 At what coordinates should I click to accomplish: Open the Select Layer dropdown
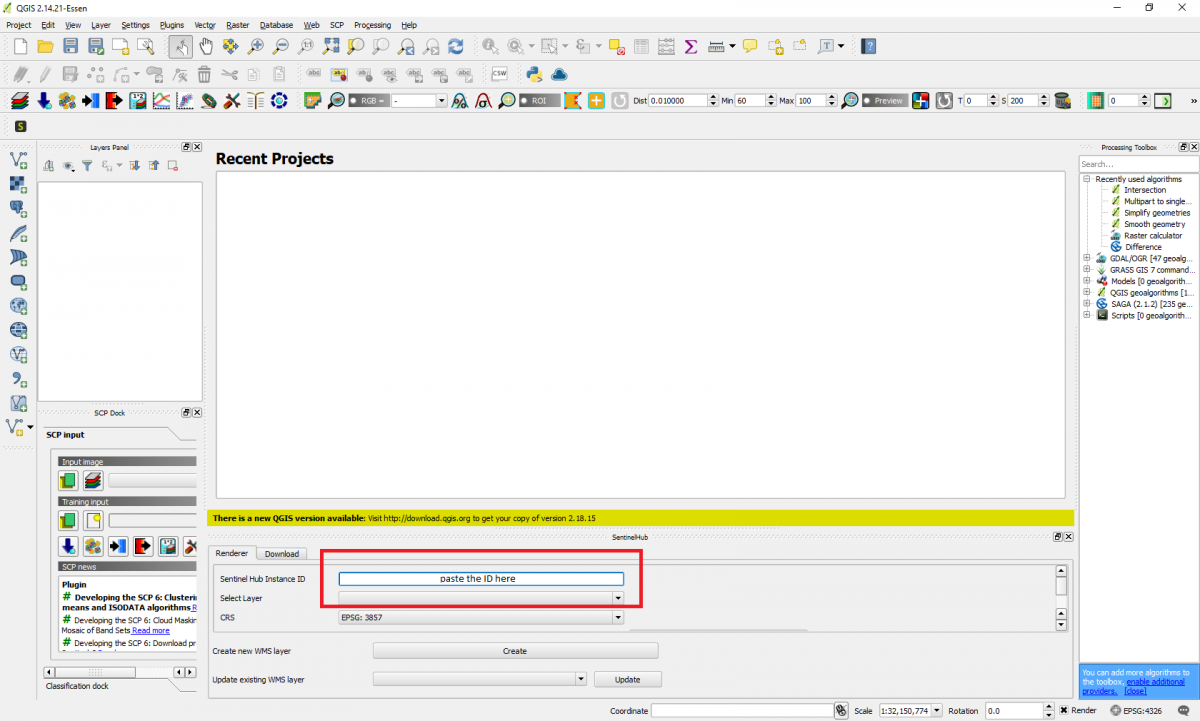tap(481, 598)
